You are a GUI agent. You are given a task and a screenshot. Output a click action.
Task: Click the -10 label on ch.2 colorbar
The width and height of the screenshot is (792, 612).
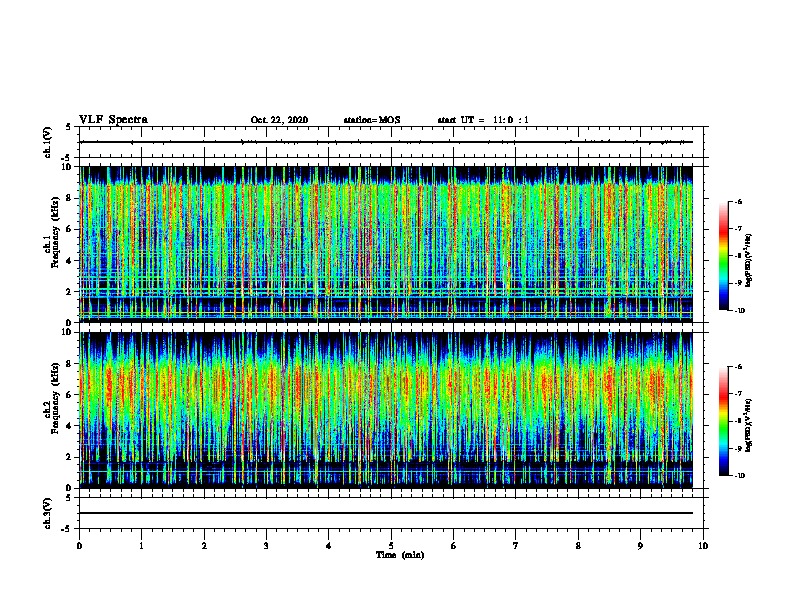pyautogui.click(x=740, y=476)
